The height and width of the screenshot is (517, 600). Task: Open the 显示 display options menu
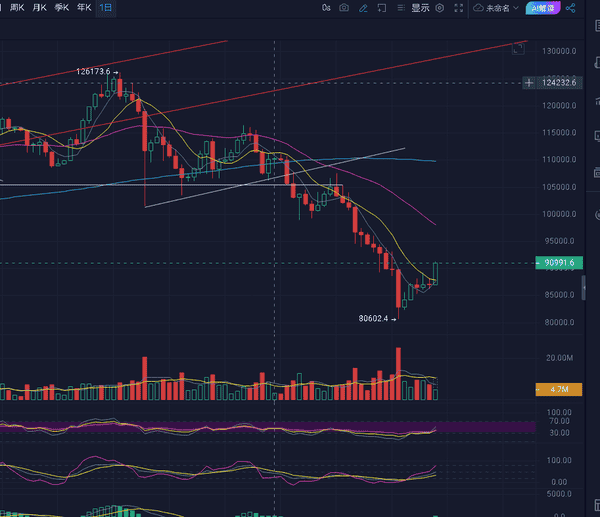(420, 7)
